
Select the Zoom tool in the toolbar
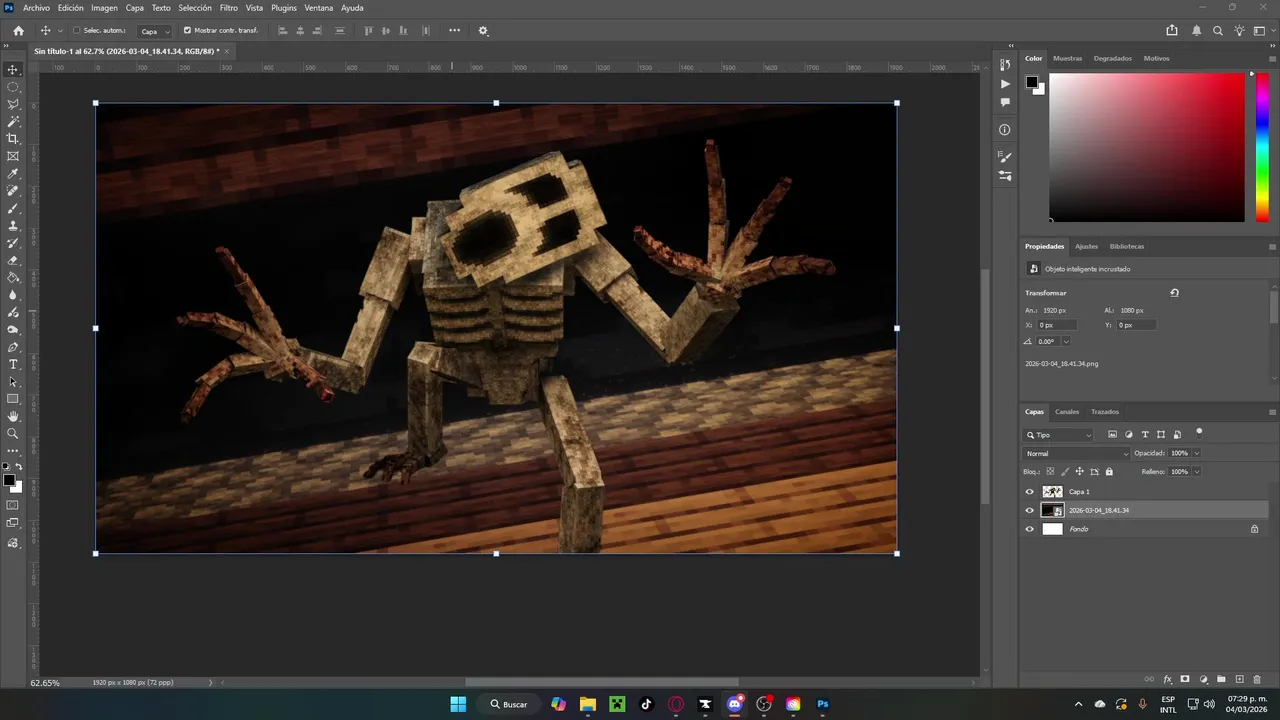[13, 433]
